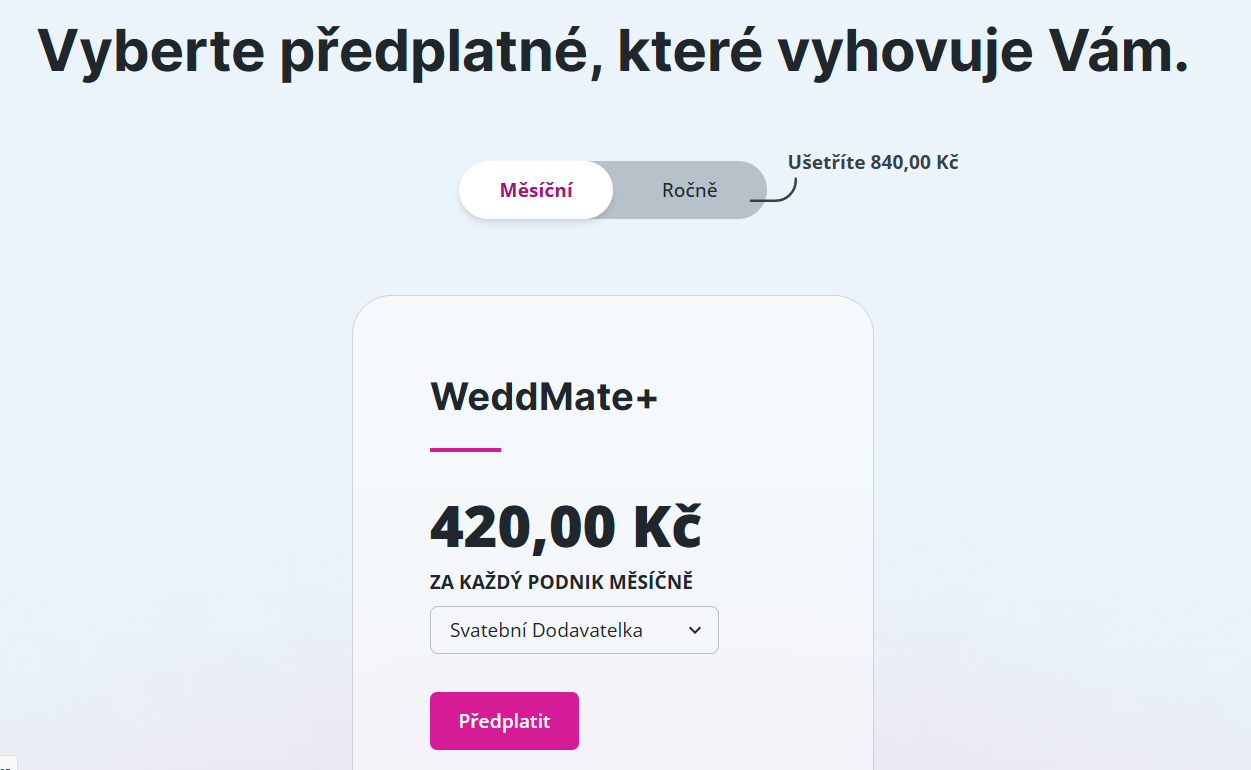Switch billing to Ročně
The width and height of the screenshot is (1251, 770).
pyautogui.click(x=690, y=190)
